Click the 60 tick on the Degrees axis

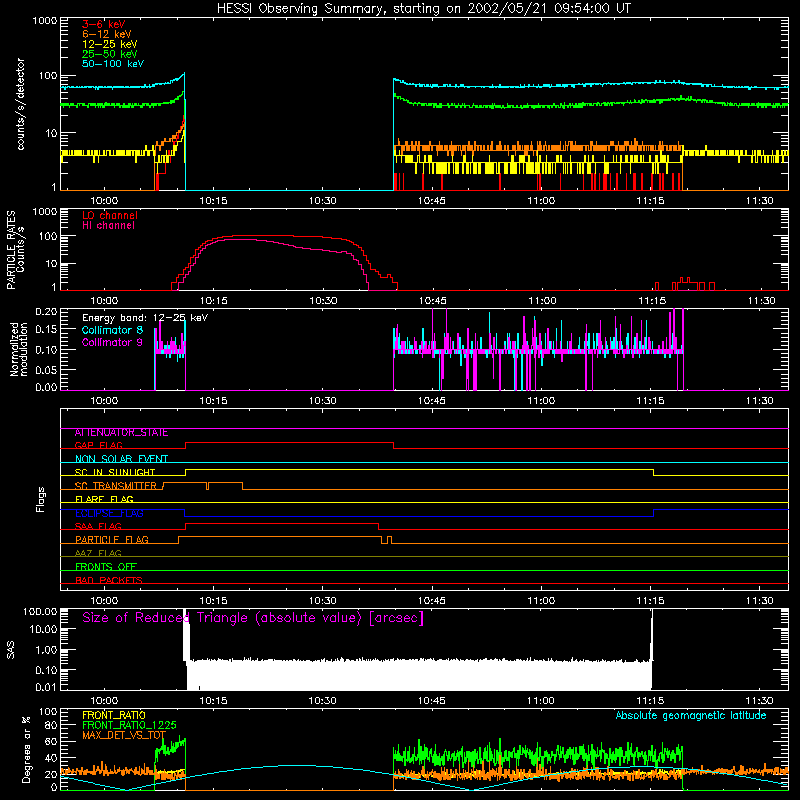click(x=51, y=741)
